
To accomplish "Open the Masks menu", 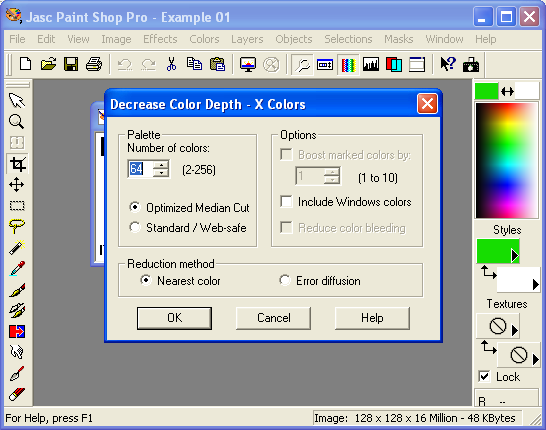I will (399, 39).
